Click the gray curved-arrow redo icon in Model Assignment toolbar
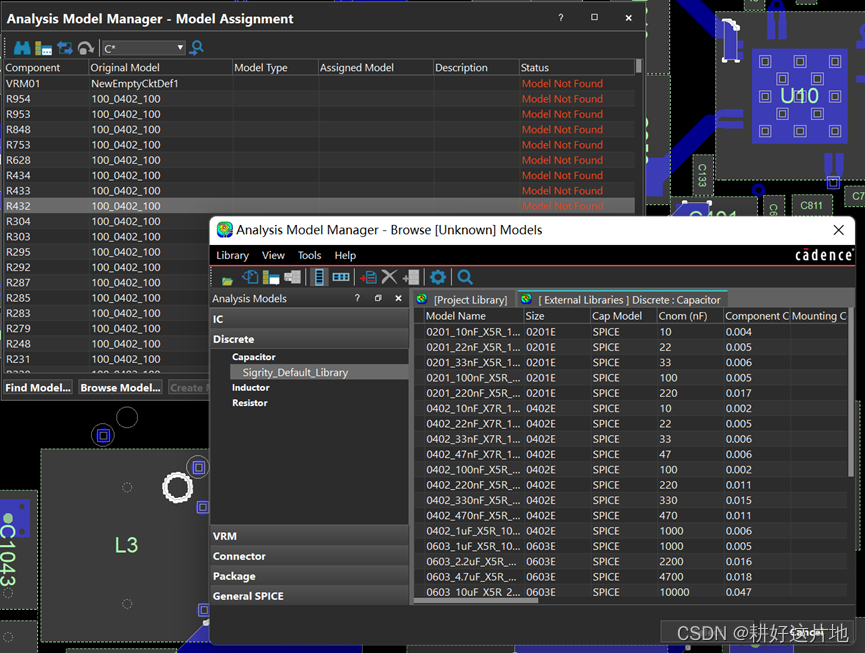This screenshot has height=653, width=865. point(86,48)
